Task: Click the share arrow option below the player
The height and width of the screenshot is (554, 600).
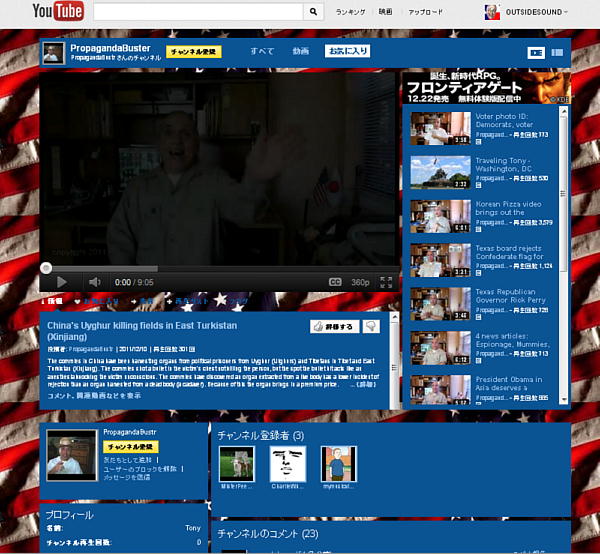Action: point(142,301)
